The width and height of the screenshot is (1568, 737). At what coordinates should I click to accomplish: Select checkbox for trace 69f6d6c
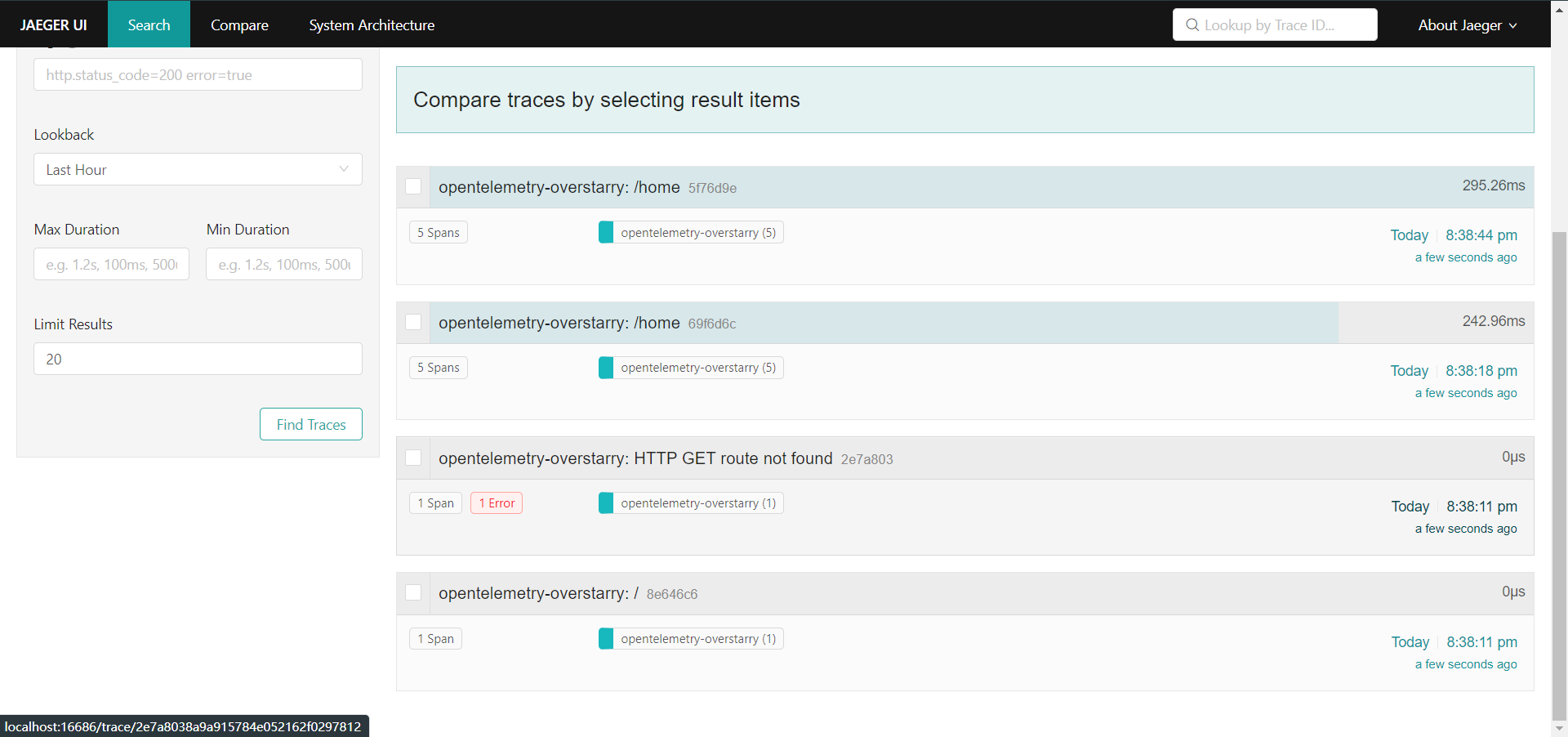(x=414, y=323)
